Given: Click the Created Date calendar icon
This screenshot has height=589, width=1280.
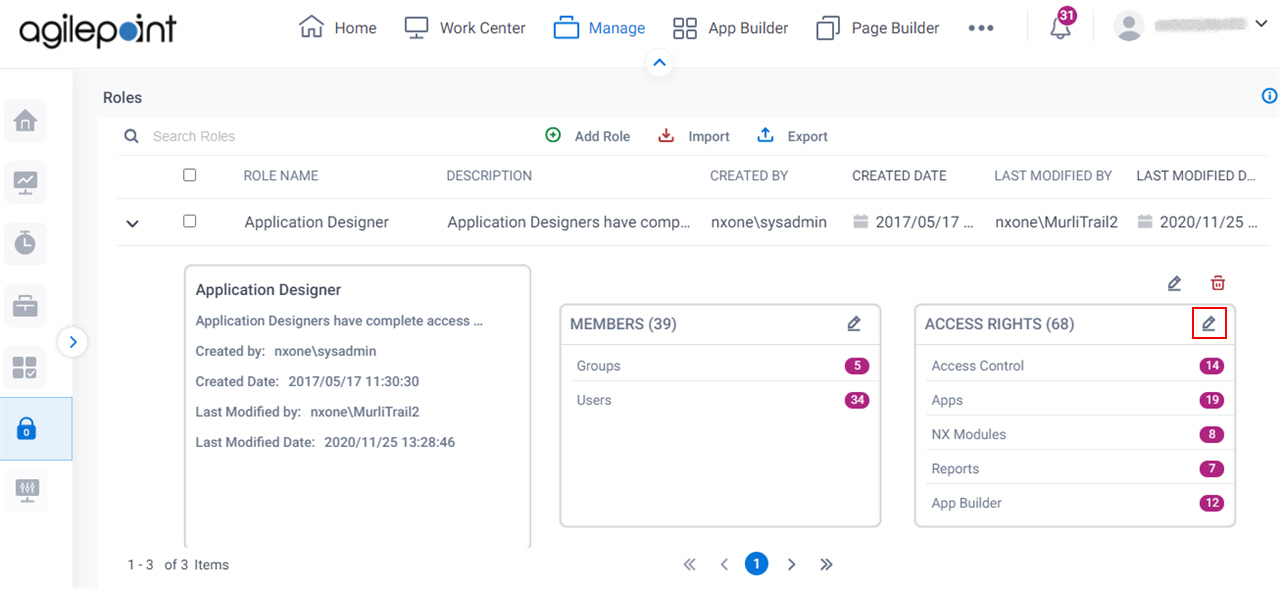Looking at the screenshot, I should point(860,222).
